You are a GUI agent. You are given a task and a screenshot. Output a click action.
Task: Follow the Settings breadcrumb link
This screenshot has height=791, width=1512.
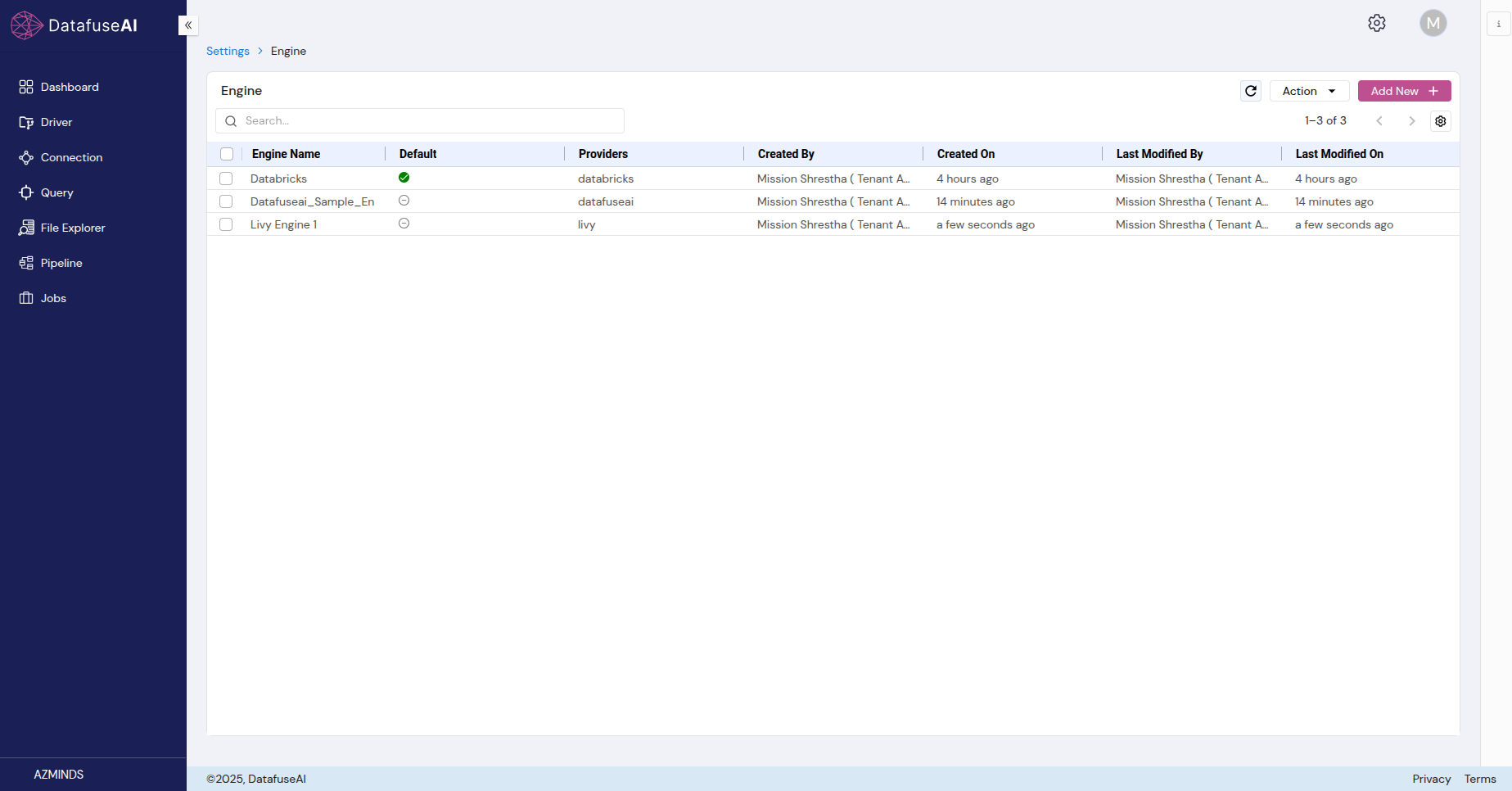228,51
